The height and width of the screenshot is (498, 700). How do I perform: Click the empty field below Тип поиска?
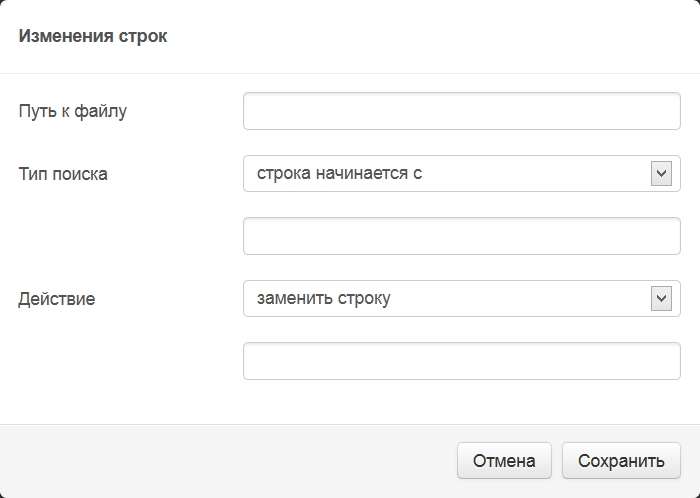click(x=462, y=236)
